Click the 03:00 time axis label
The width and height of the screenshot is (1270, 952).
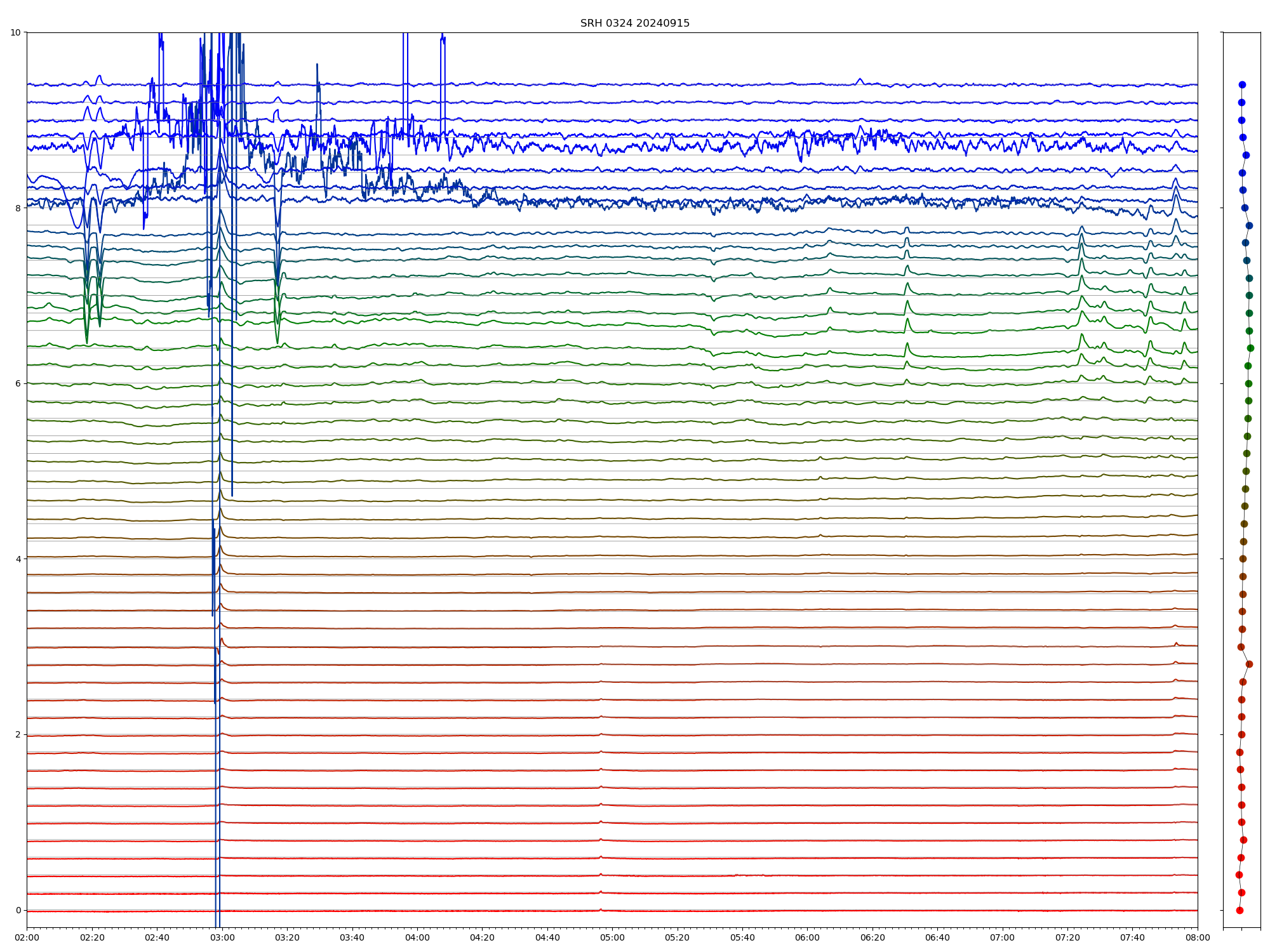coord(222,937)
